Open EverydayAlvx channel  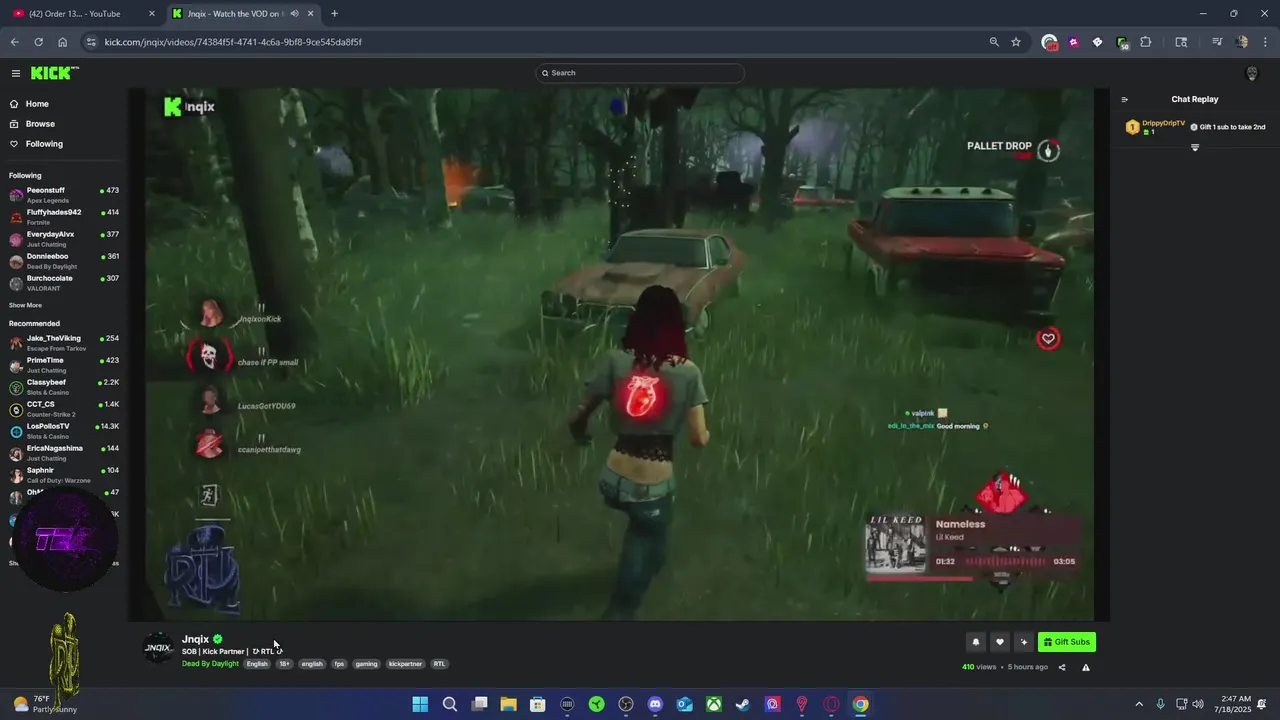click(64, 238)
